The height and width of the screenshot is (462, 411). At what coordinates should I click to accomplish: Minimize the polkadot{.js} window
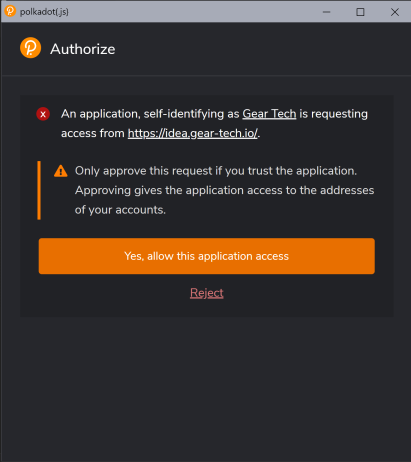click(326, 12)
